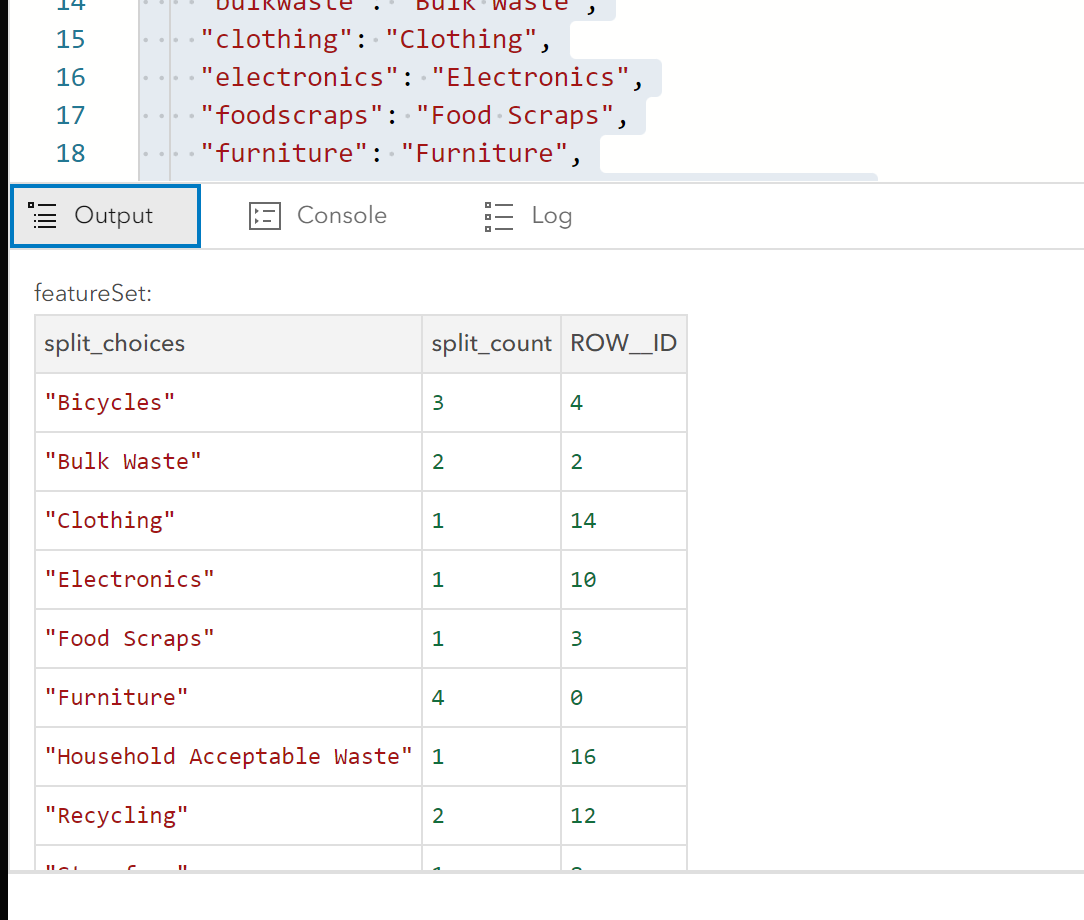This screenshot has width=1084, height=920.
Task: Click the Console panel icon
Action: coord(265,216)
